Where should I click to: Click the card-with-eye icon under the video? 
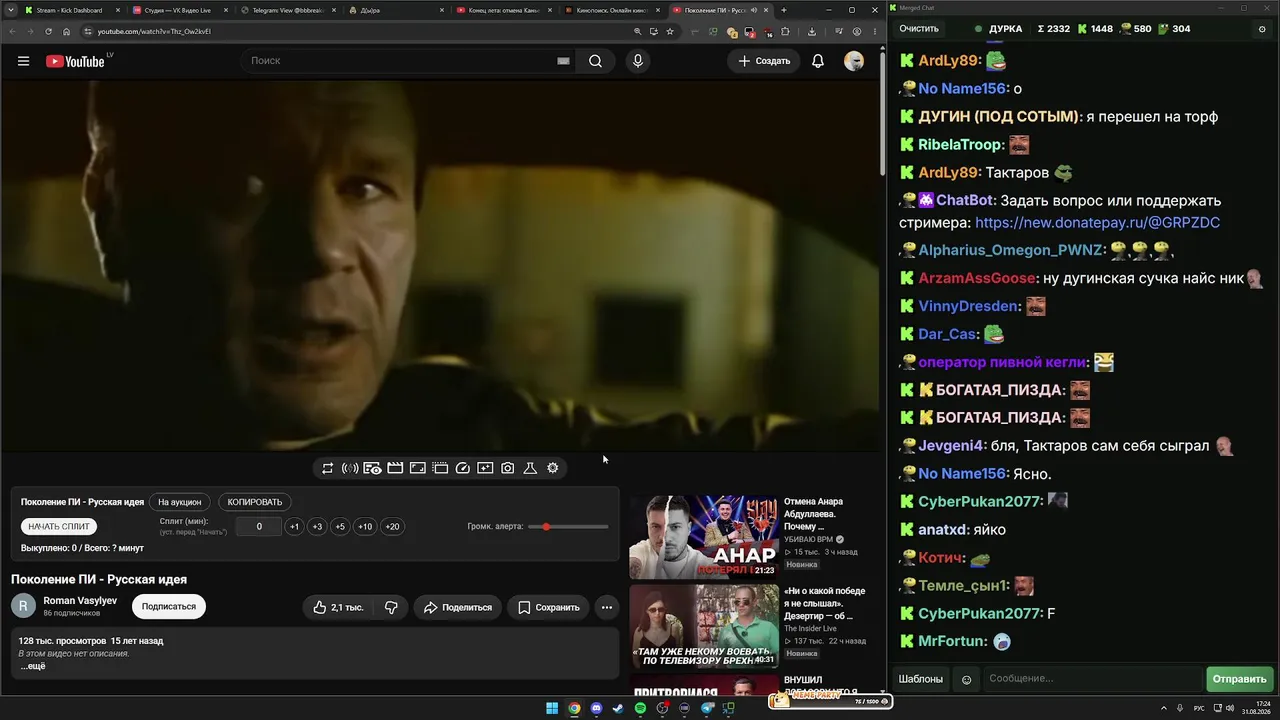pos(372,468)
